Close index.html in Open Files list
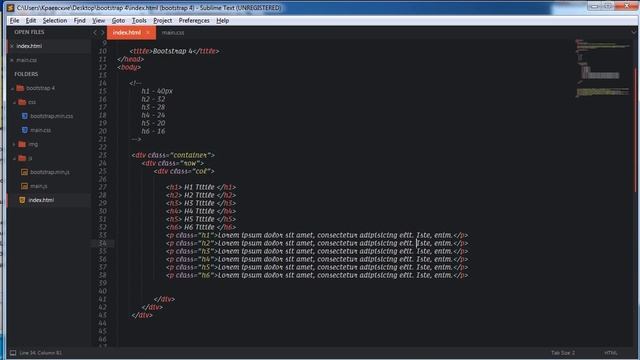Image resolution: width=640 pixels, height=360 pixels. pos(12,46)
